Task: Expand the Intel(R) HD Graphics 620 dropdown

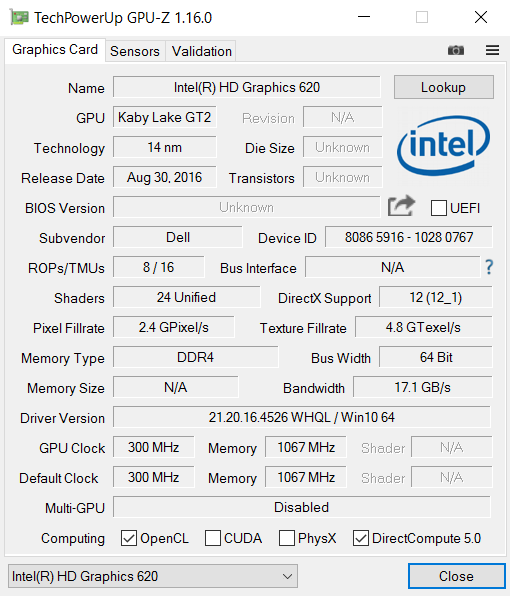Action: point(153,576)
